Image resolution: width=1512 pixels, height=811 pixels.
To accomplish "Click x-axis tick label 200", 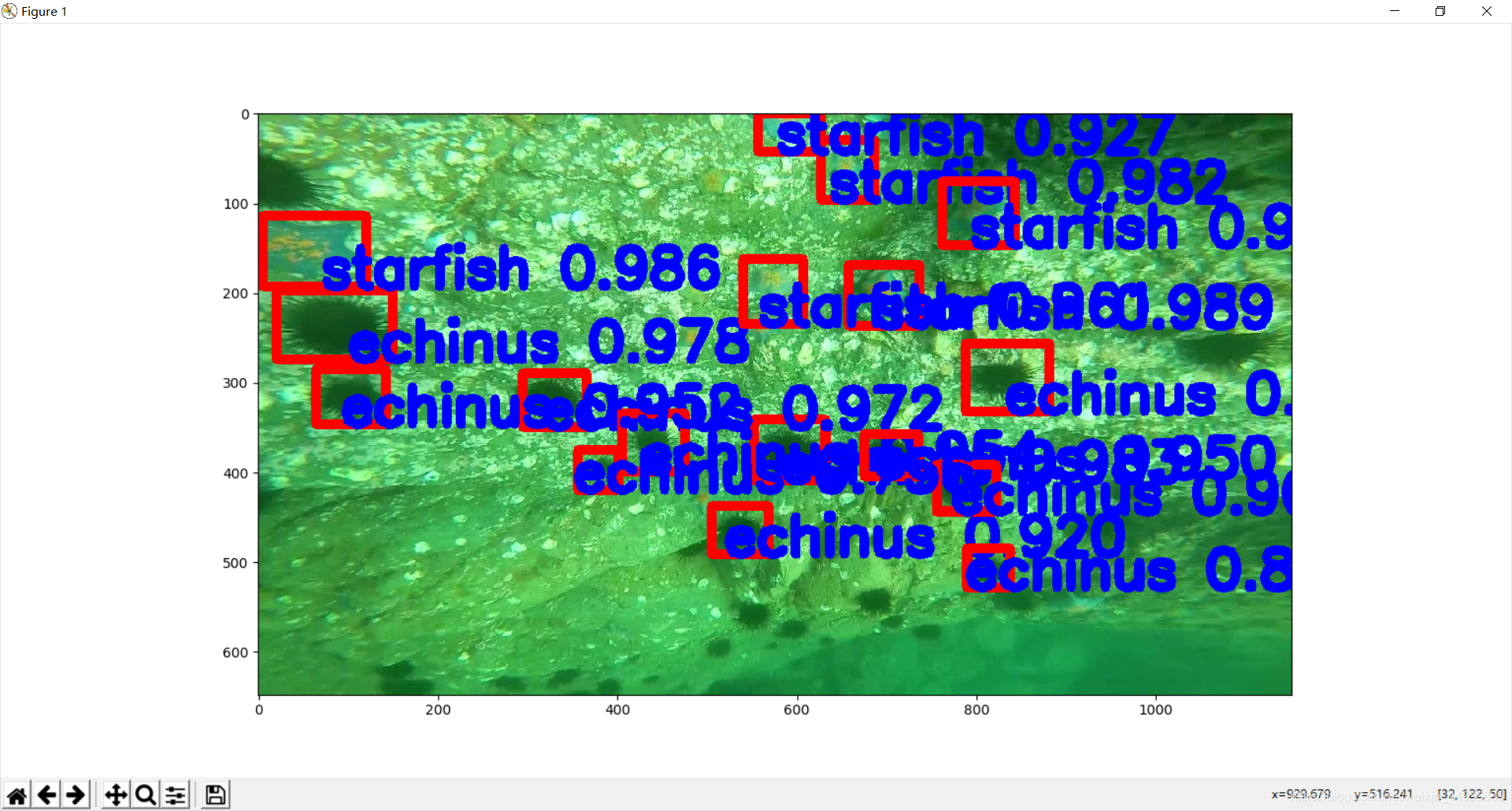I will tap(438, 709).
